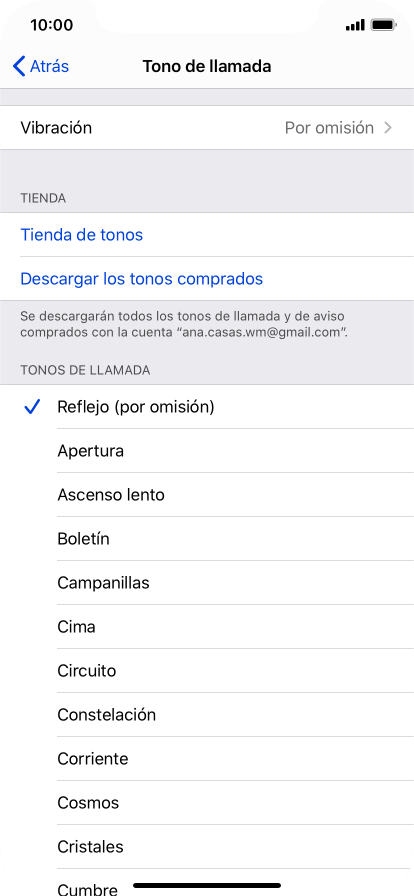Go back with the Atrás button
Screen dimensions: 414x896
point(41,66)
